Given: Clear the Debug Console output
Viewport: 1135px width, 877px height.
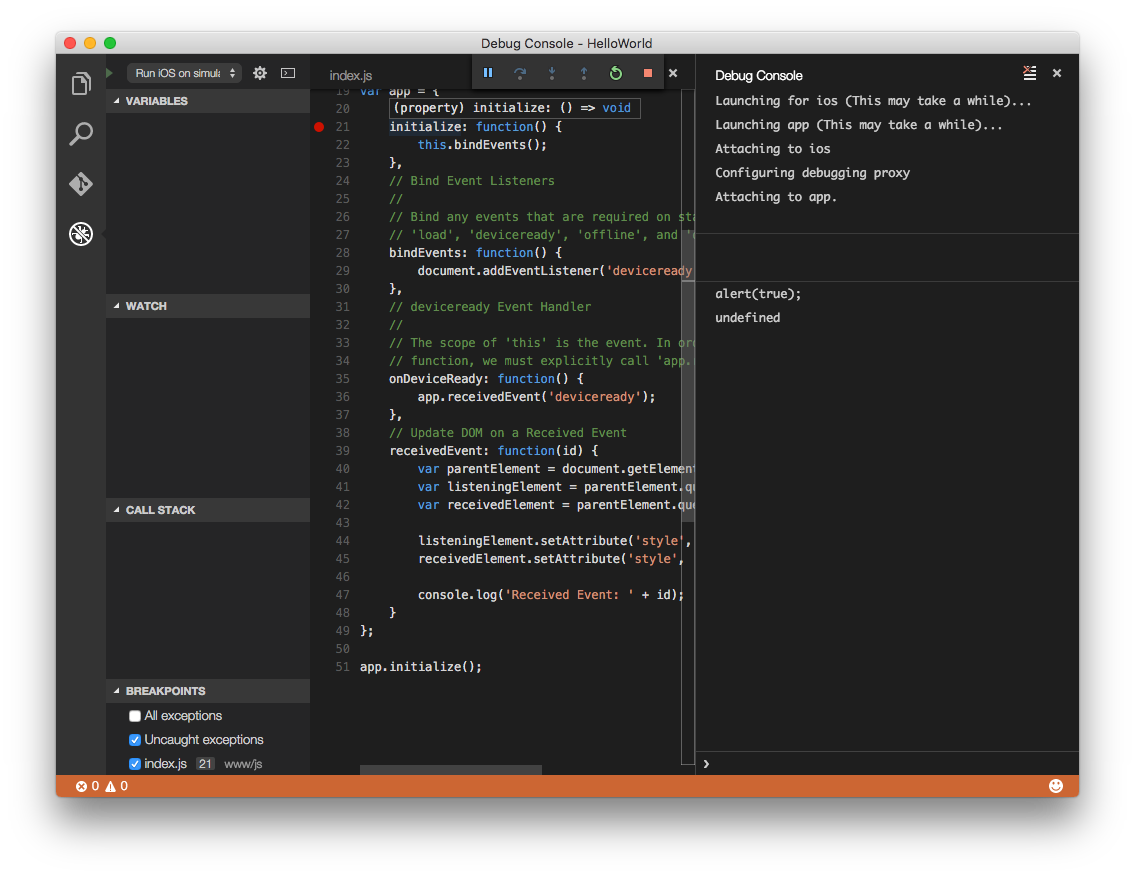Looking at the screenshot, I should [x=1030, y=73].
